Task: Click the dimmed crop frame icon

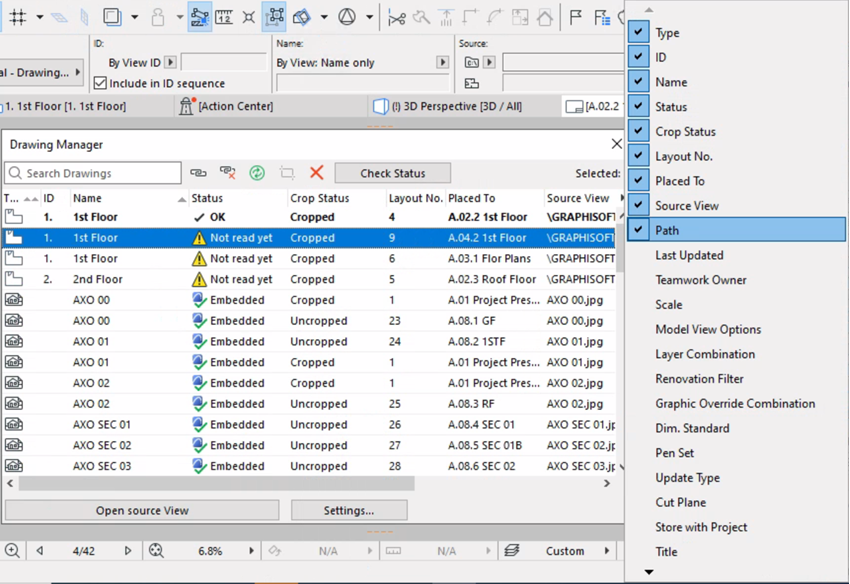Action: [287, 173]
